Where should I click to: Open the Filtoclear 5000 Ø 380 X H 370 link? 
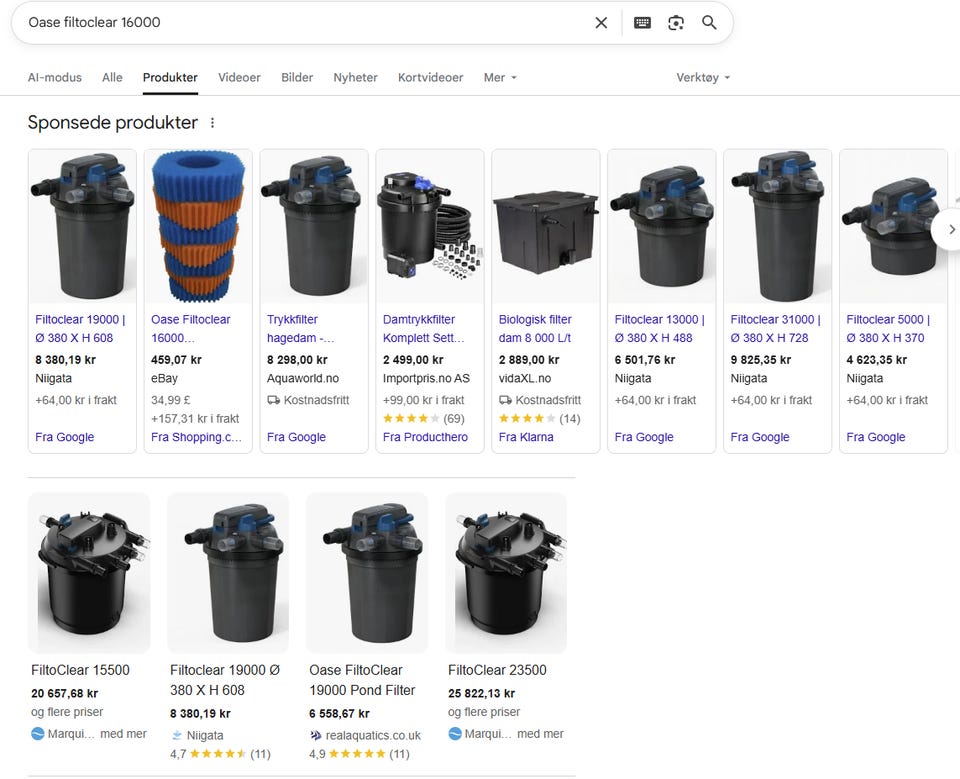point(888,328)
